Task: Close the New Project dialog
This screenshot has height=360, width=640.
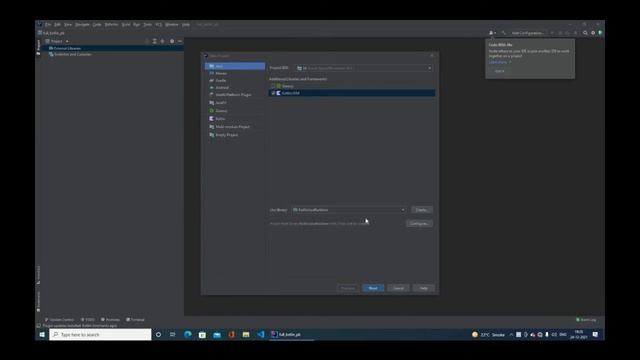Action: click(432, 56)
